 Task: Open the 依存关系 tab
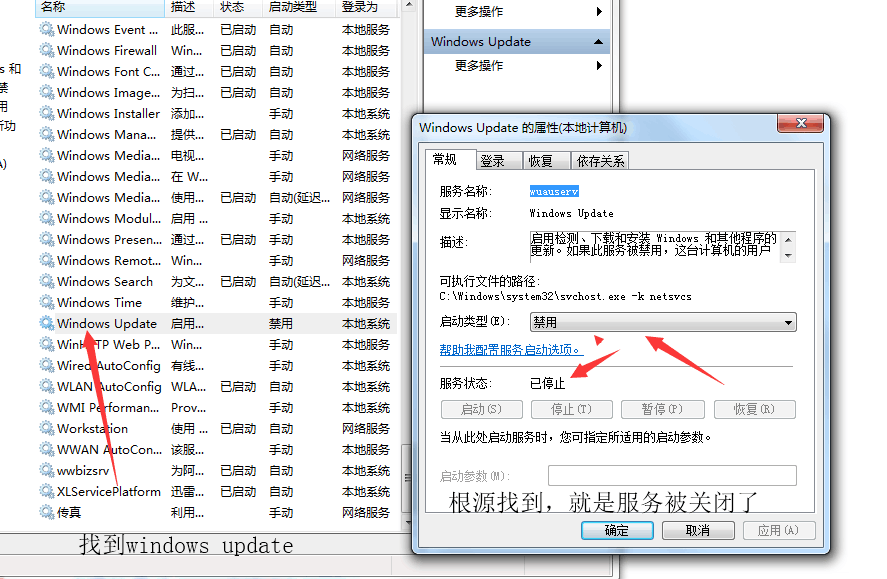tap(600, 161)
